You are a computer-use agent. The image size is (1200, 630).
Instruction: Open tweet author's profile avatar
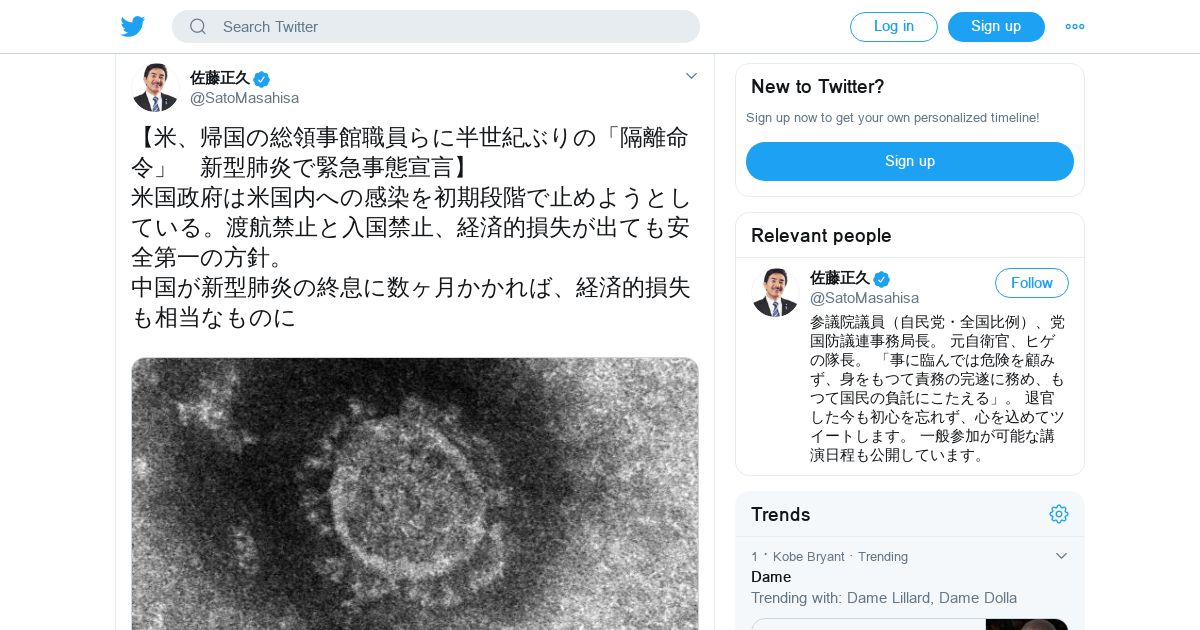[155, 88]
